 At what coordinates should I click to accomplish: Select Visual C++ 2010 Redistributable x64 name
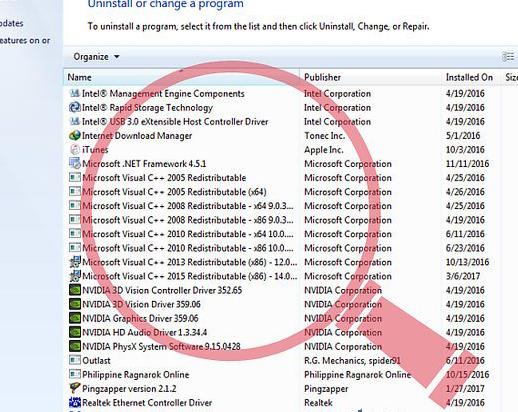pyautogui.click(x=188, y=234)
